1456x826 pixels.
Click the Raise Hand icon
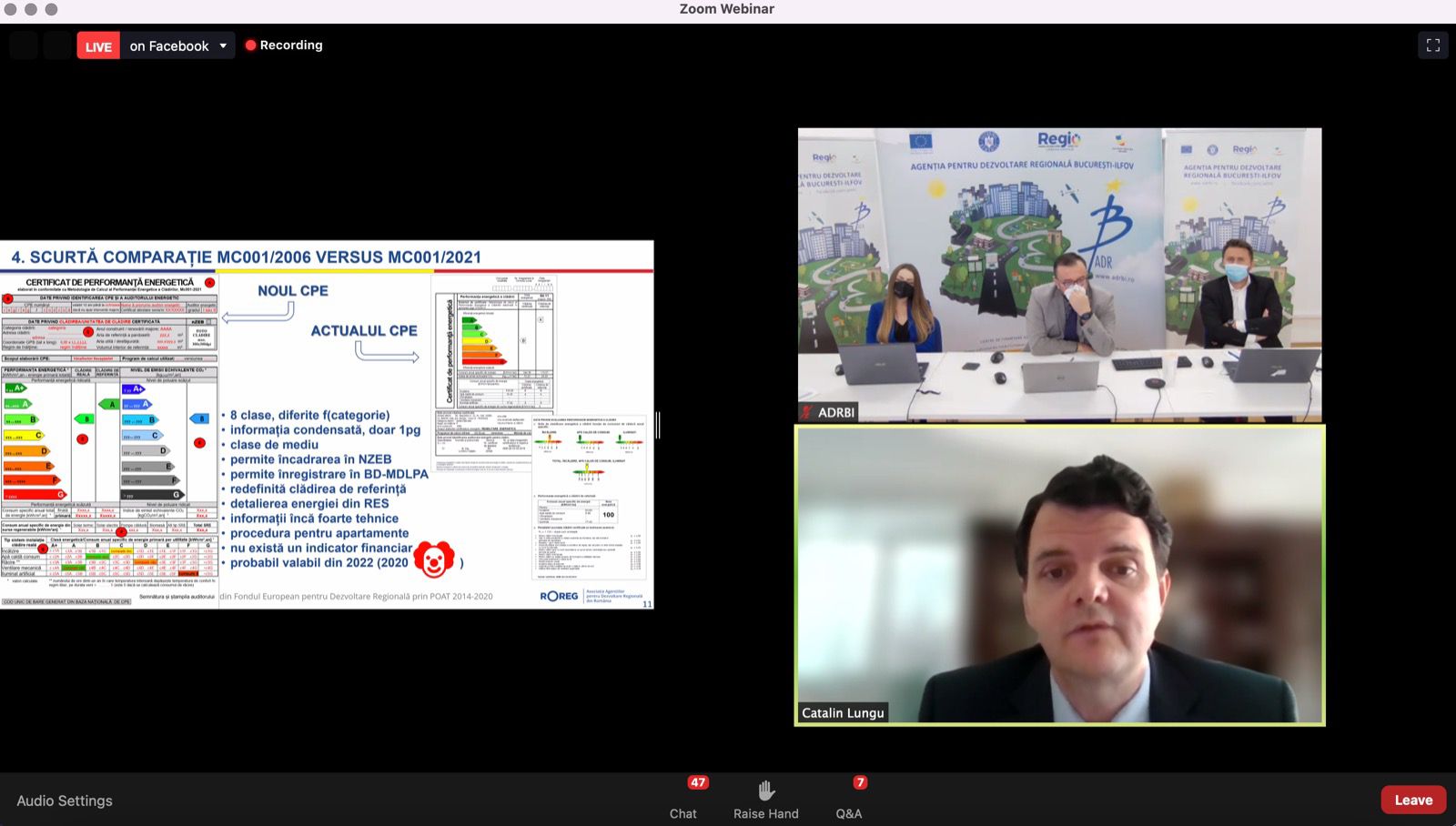pyautogui.click(x=765, y=790)
